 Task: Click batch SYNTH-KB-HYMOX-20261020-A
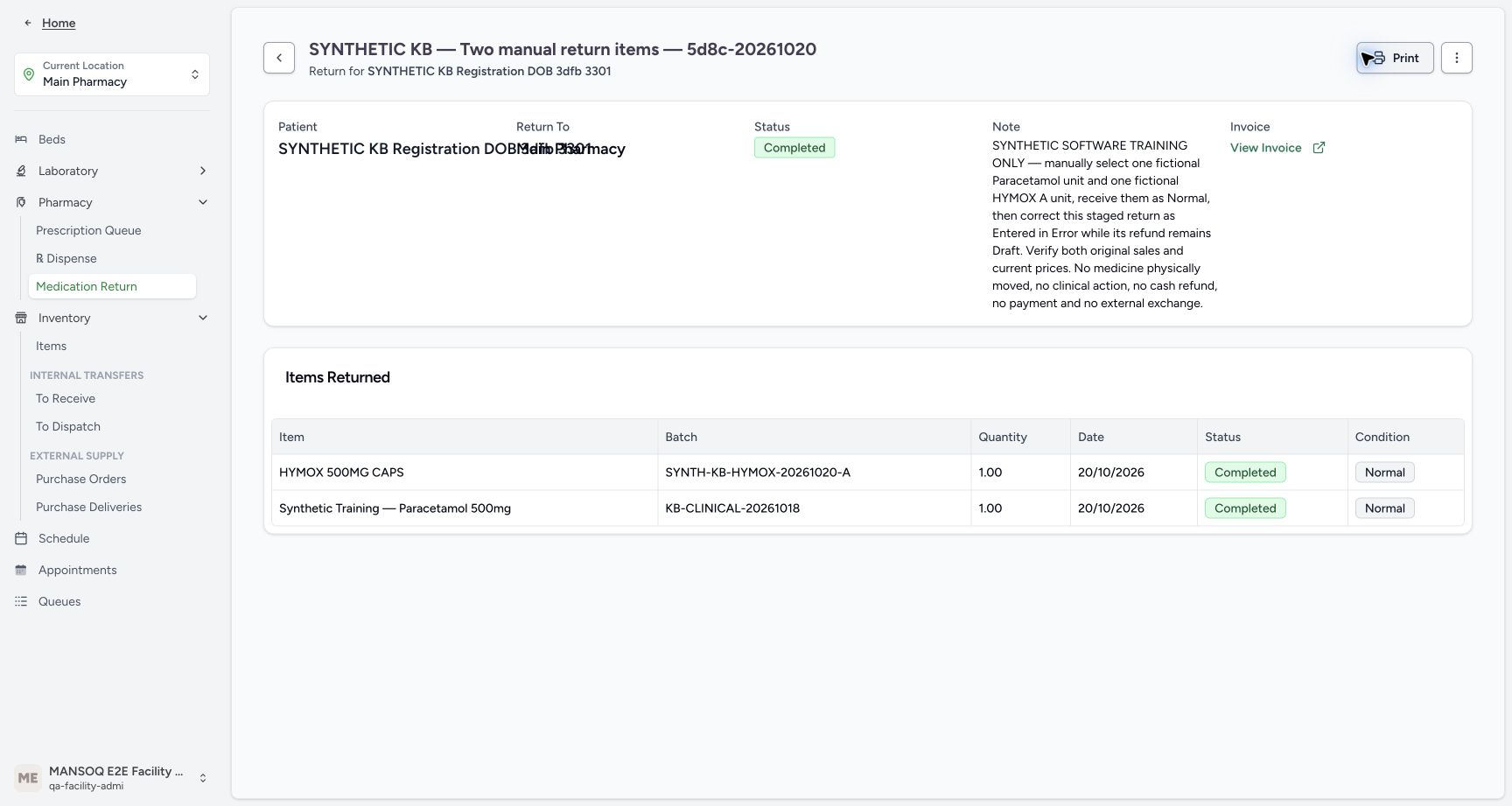758,473
